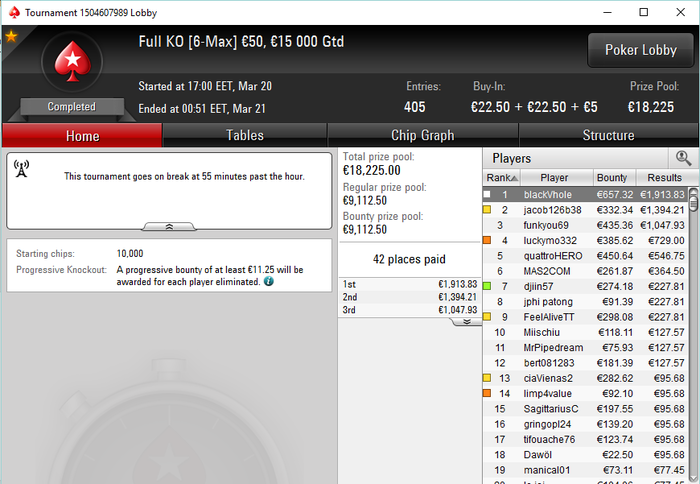Sort players by Bounty column
Viewport: 700px width, 484px height.
pyautogui.click(x=614, y=178)
